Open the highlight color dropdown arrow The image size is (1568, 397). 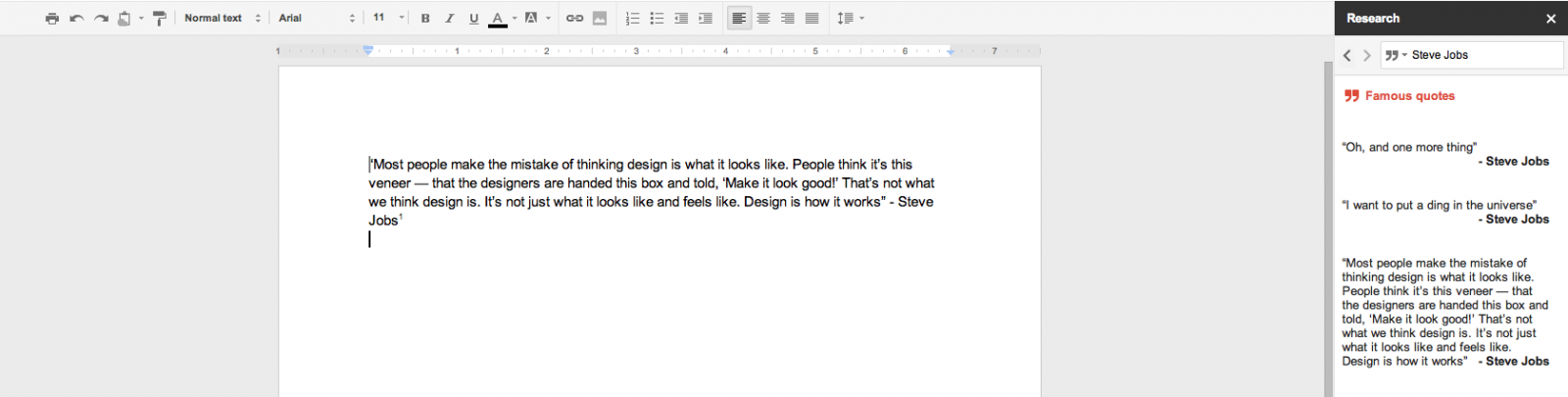(x=548, y=19)
